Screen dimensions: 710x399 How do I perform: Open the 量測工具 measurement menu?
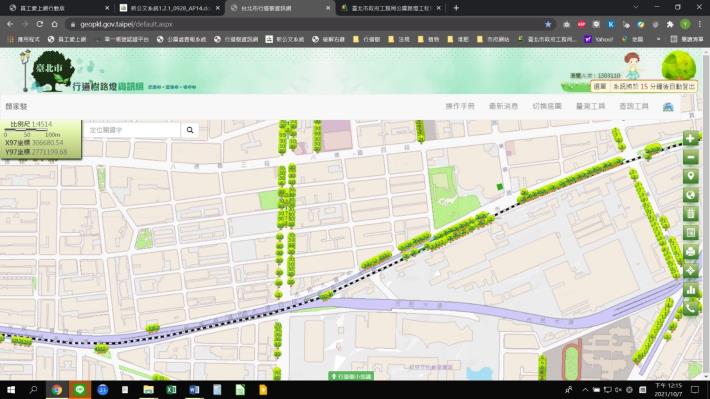tap(590, 106)
